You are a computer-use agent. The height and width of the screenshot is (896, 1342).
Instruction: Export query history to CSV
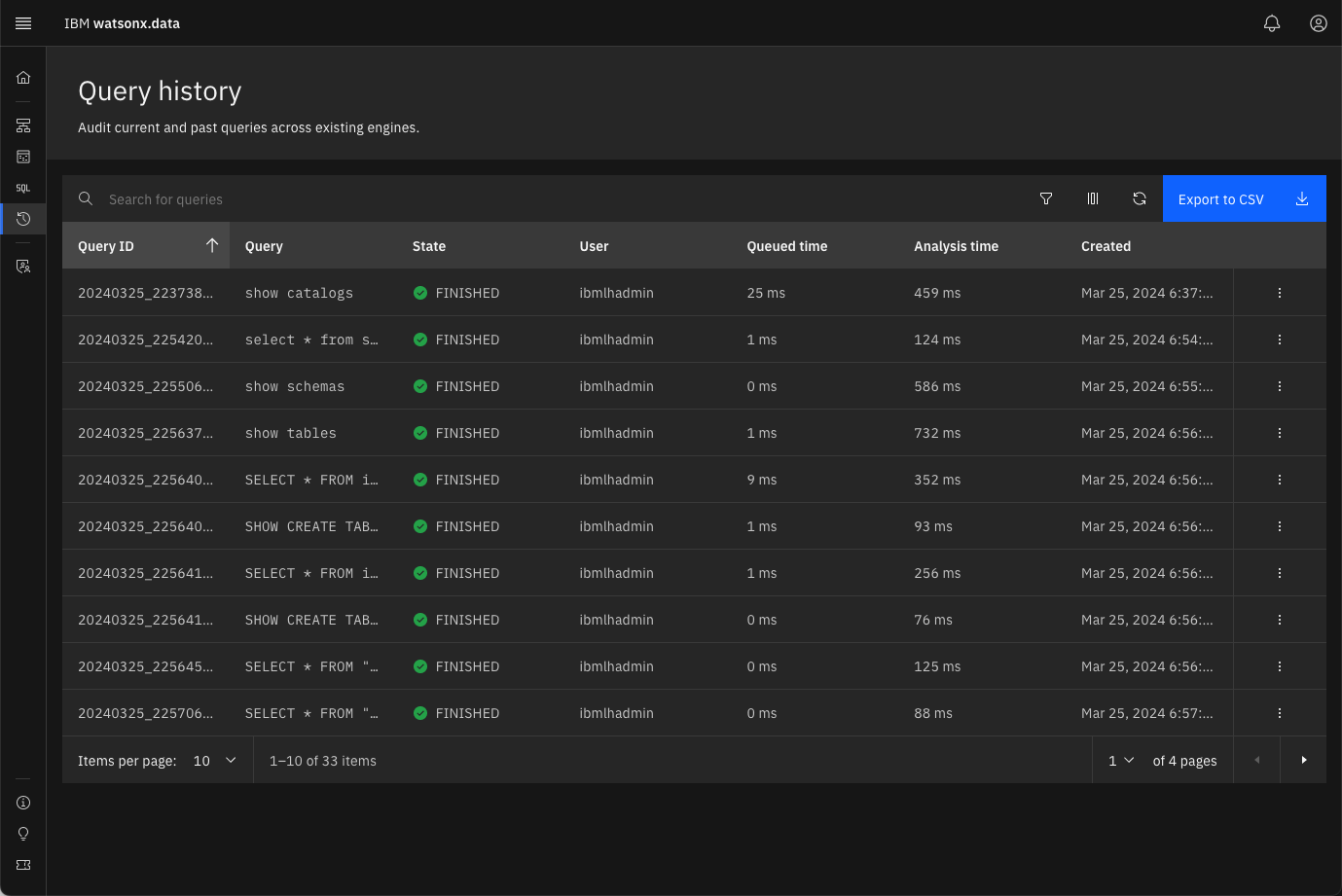tap(1245, 198)
